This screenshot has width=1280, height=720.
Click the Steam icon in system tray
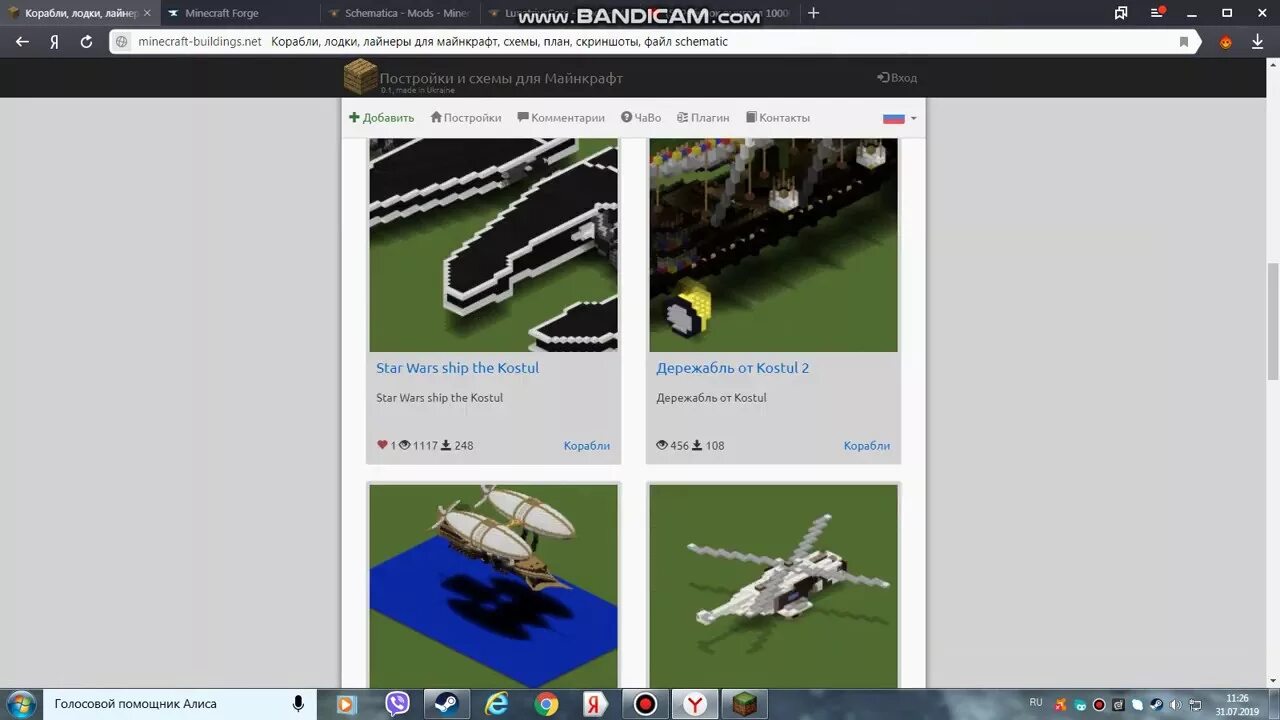[x=1156, y=704]
